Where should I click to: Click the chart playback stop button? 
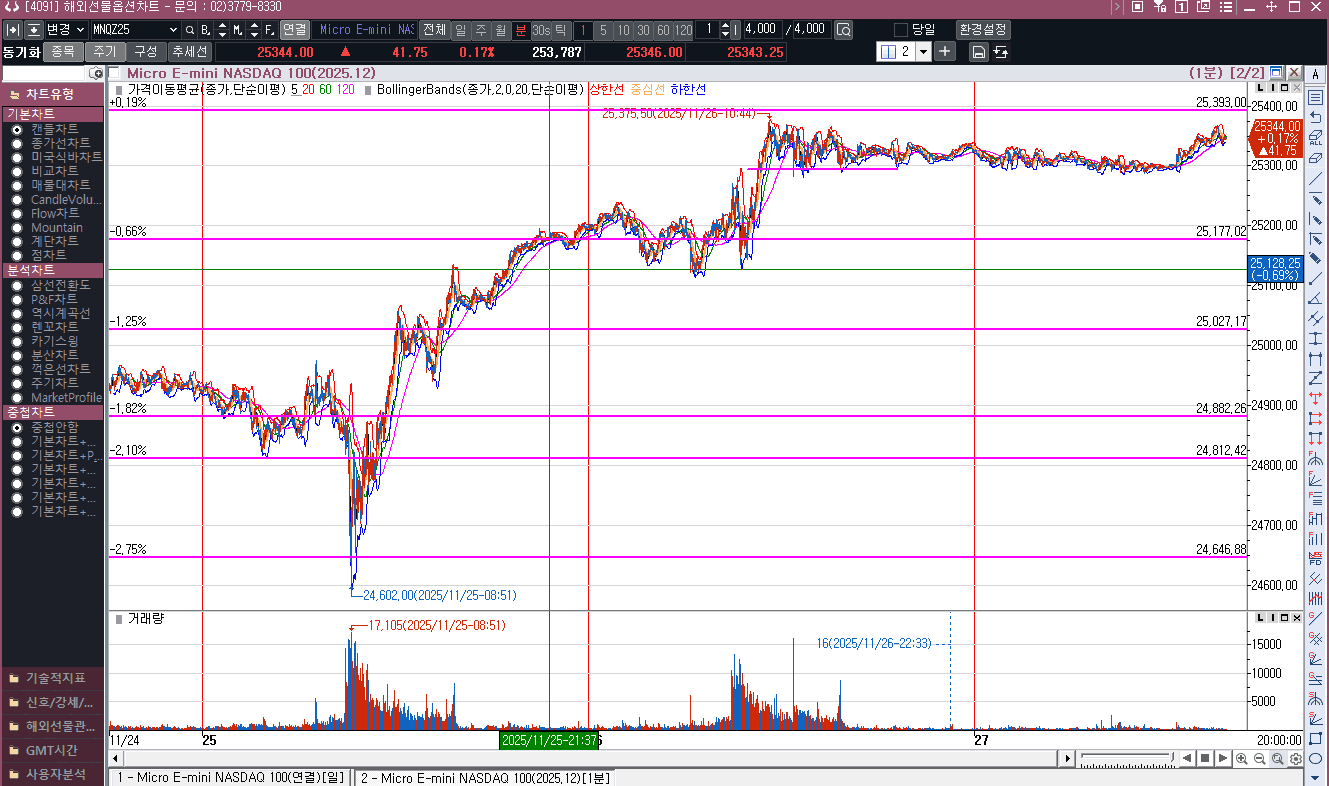[x=1205, y=759]
